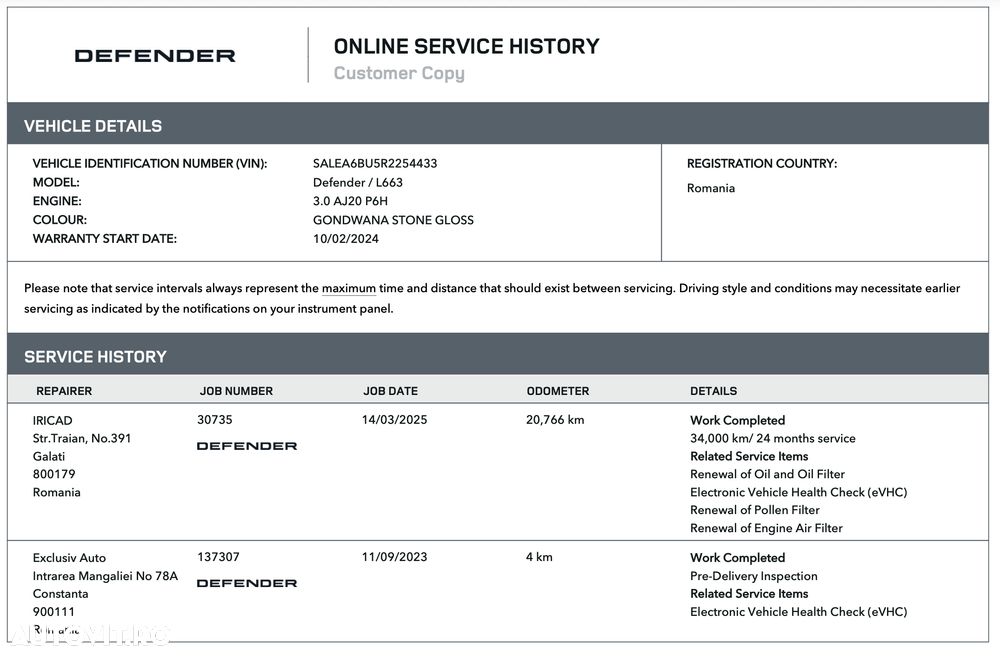Image resolution: width=1000 pixels, height=656 pixels.
Task: Select job date 11/09/2023
Action: point(394,557)
